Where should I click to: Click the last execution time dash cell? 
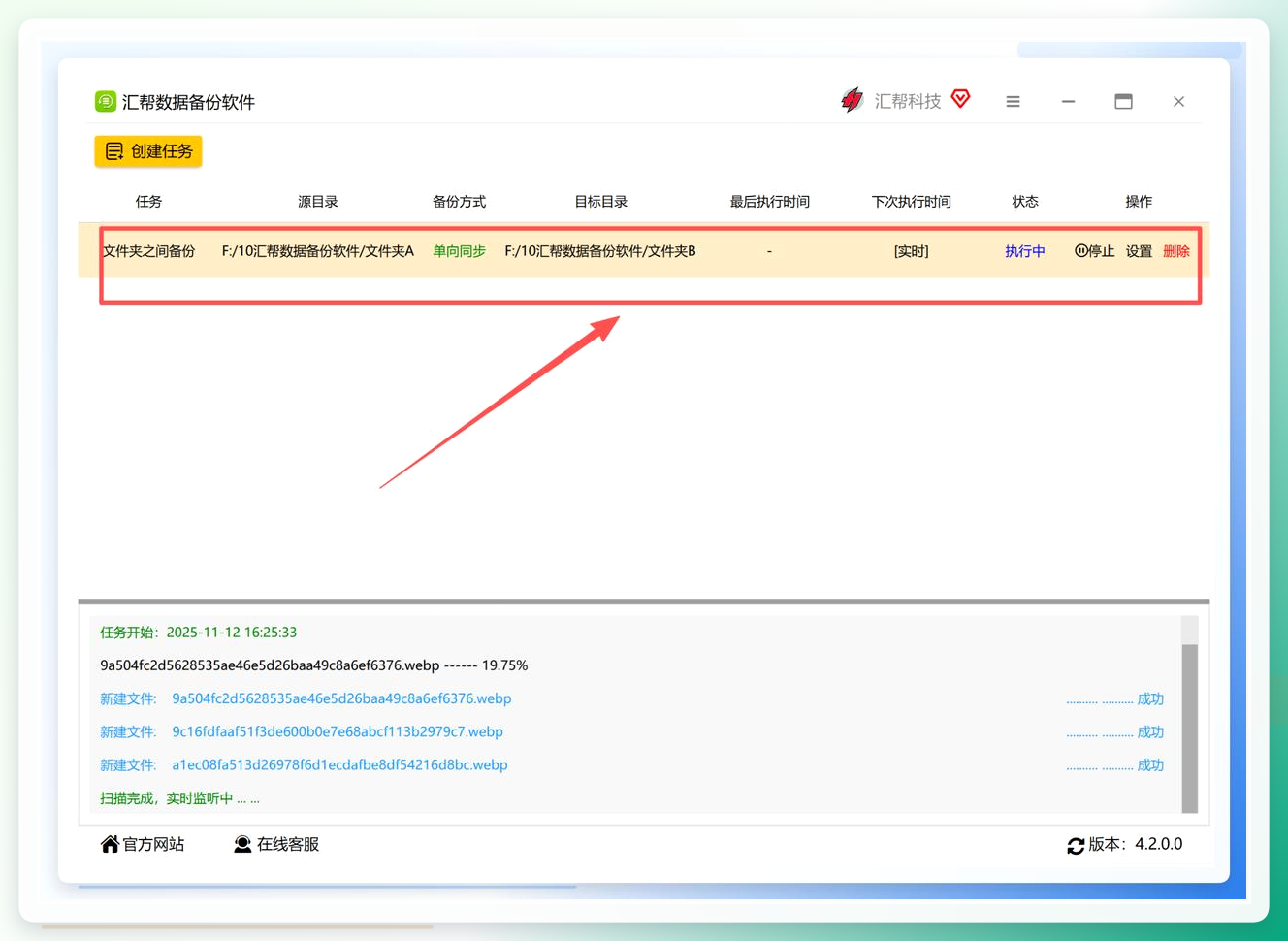coord(769,251)
